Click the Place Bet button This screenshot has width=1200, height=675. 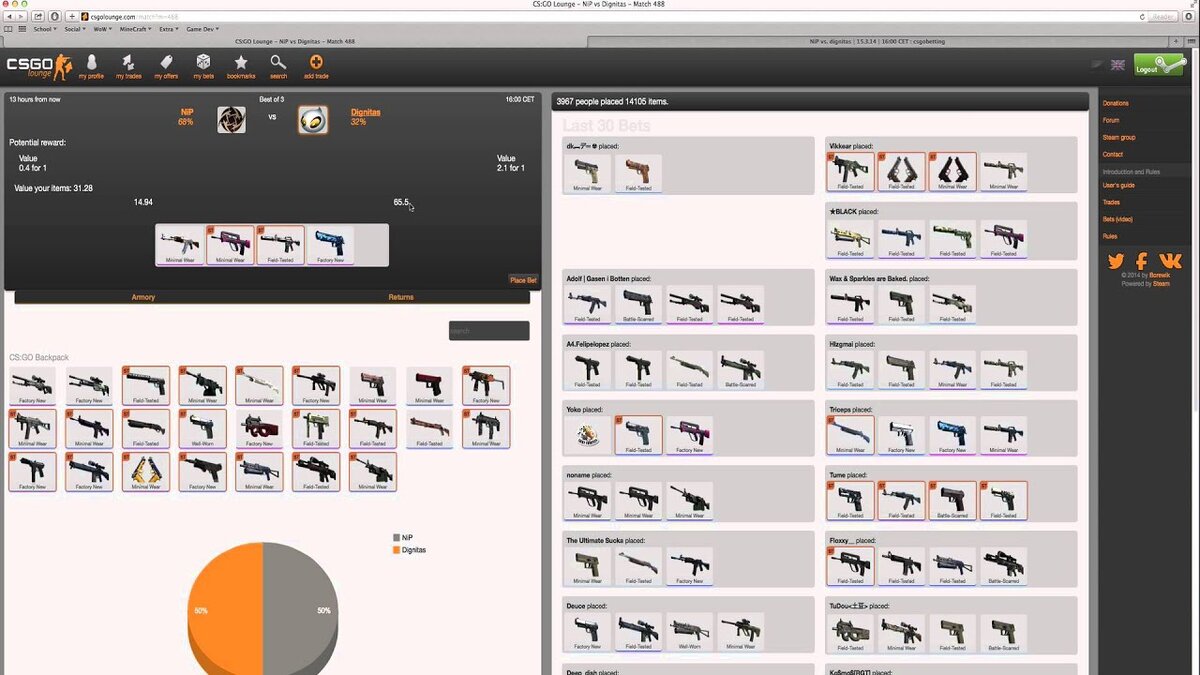pos(523,280)
